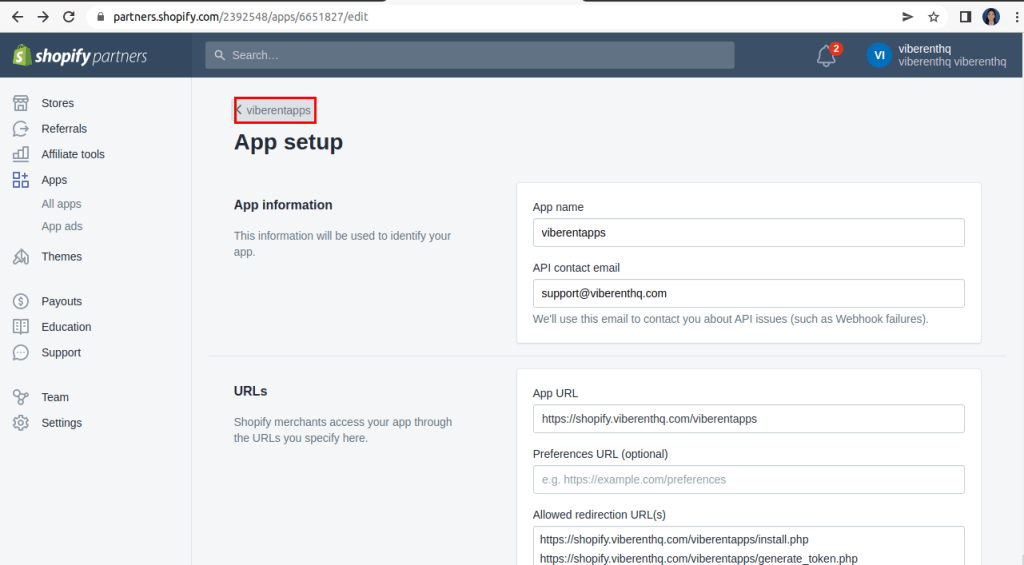
Task: Focus the Preferences URL optional field
Action: point(748,479)
